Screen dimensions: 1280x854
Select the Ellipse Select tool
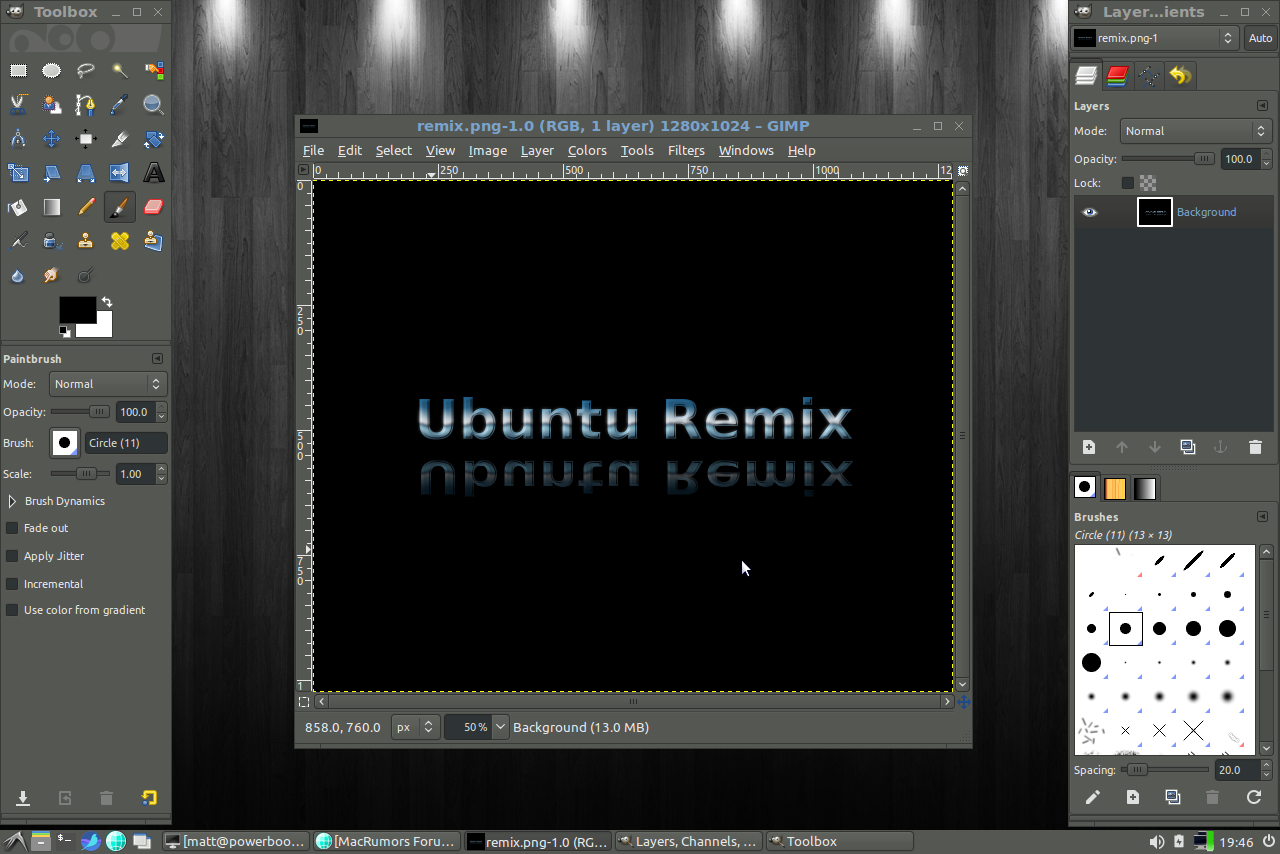coord(52,71)
